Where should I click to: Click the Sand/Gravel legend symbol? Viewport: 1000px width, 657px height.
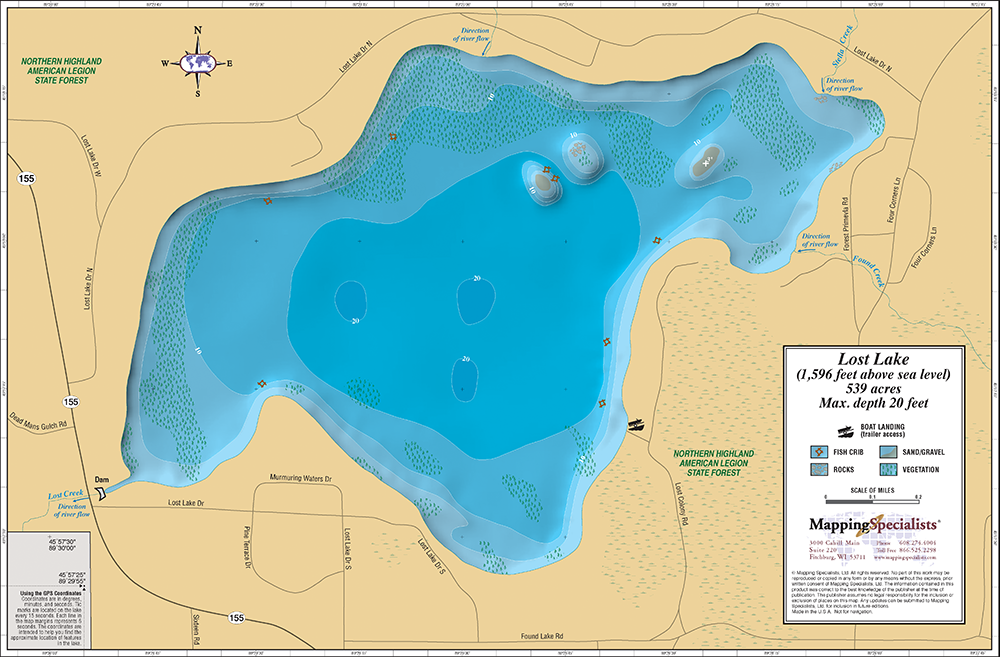click(x=888, y=452)
